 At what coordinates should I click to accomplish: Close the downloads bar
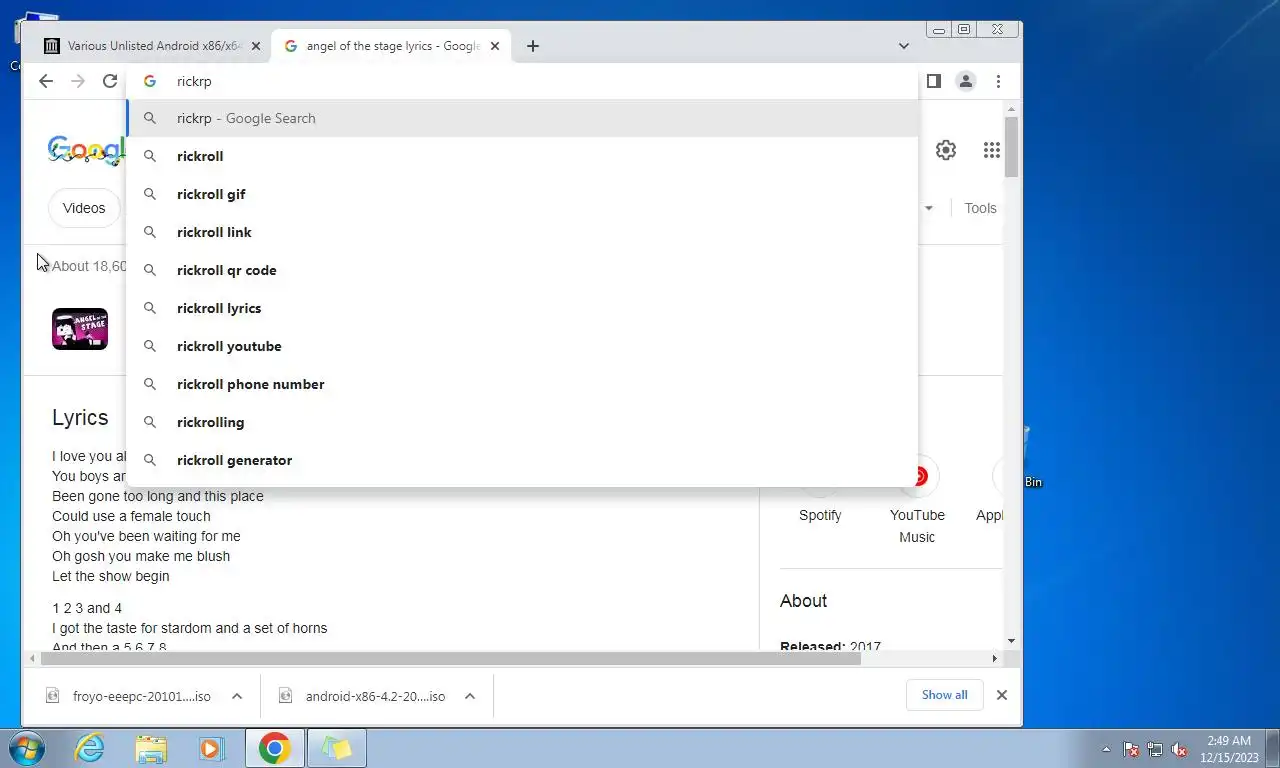click(1001, 695)
